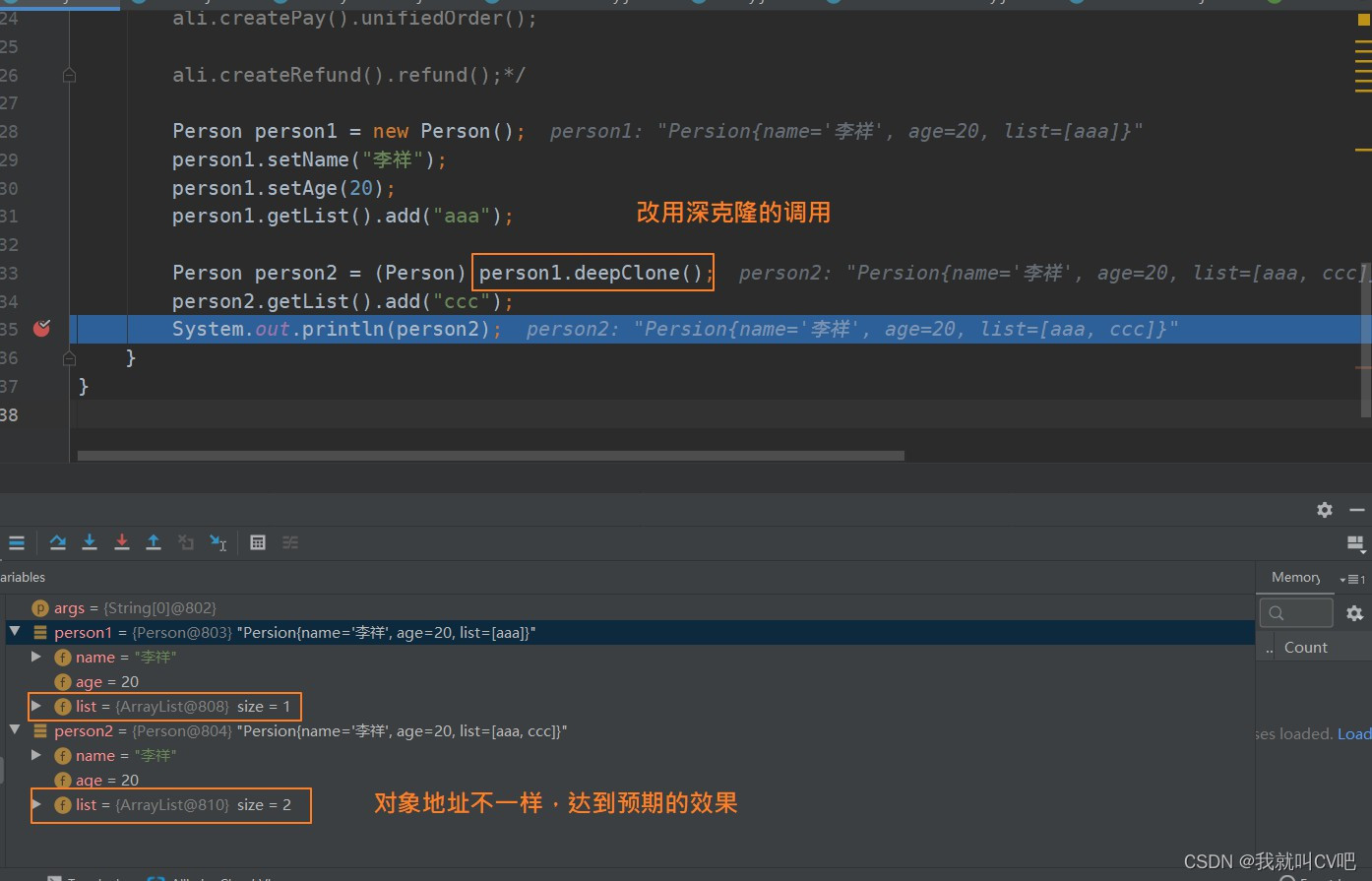The height and width of the screenshot is (881, 1372).
Task: Click line number 38 in gutter
Action: (x=9, y=414)
